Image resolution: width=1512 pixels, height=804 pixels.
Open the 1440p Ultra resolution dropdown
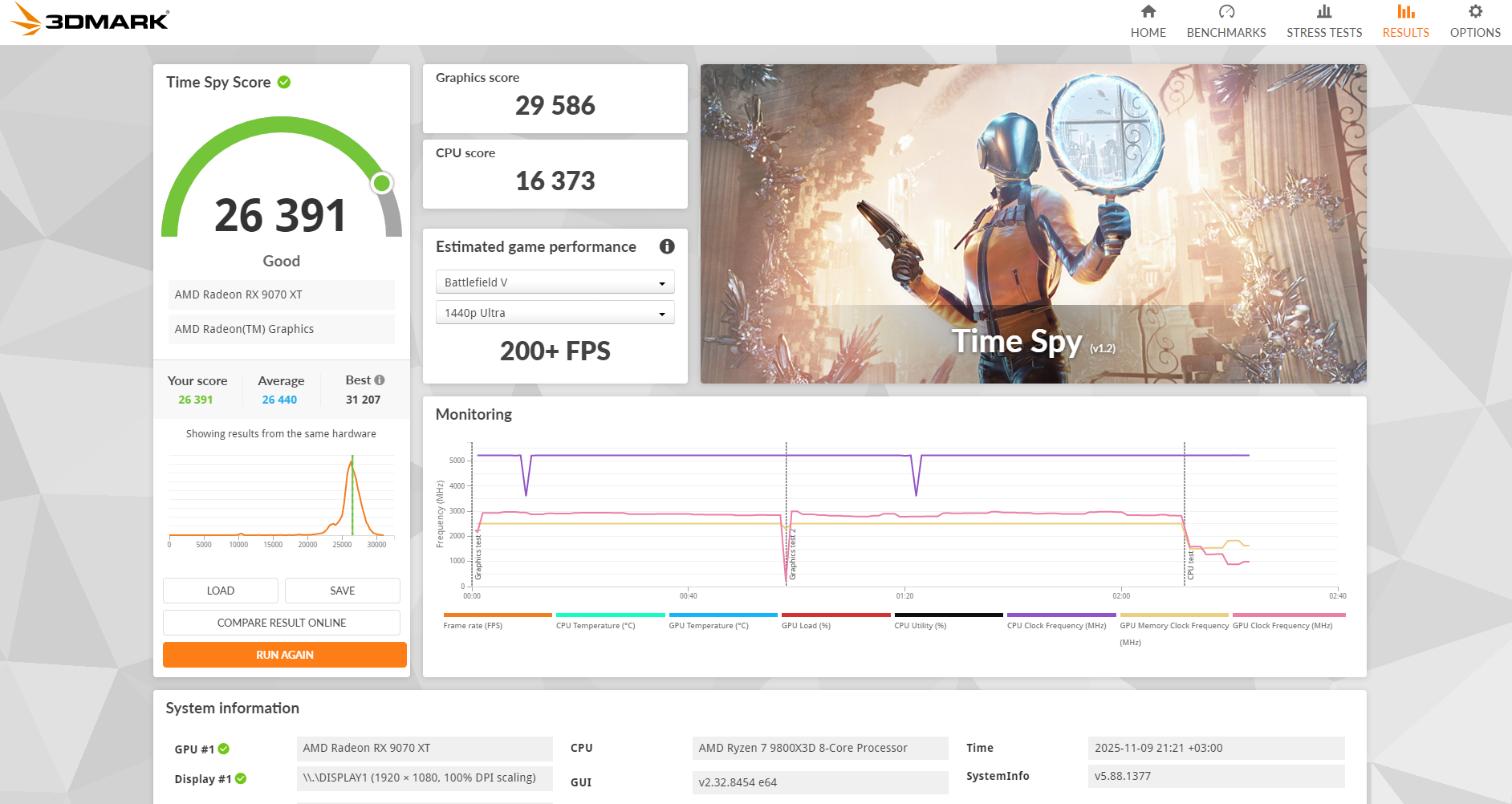(x=555, y=313)
